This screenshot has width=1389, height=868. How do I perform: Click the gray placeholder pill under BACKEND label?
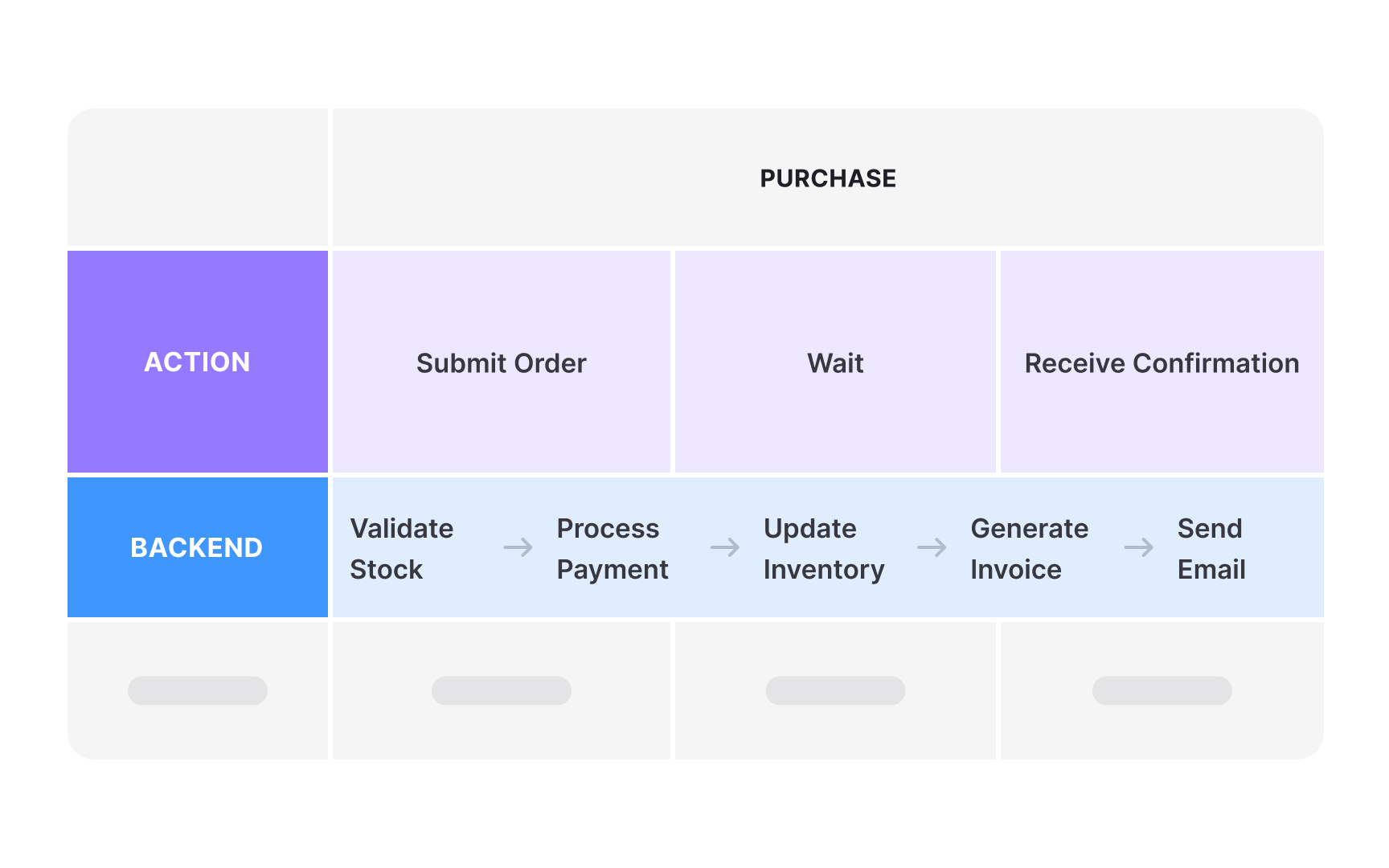198,690
